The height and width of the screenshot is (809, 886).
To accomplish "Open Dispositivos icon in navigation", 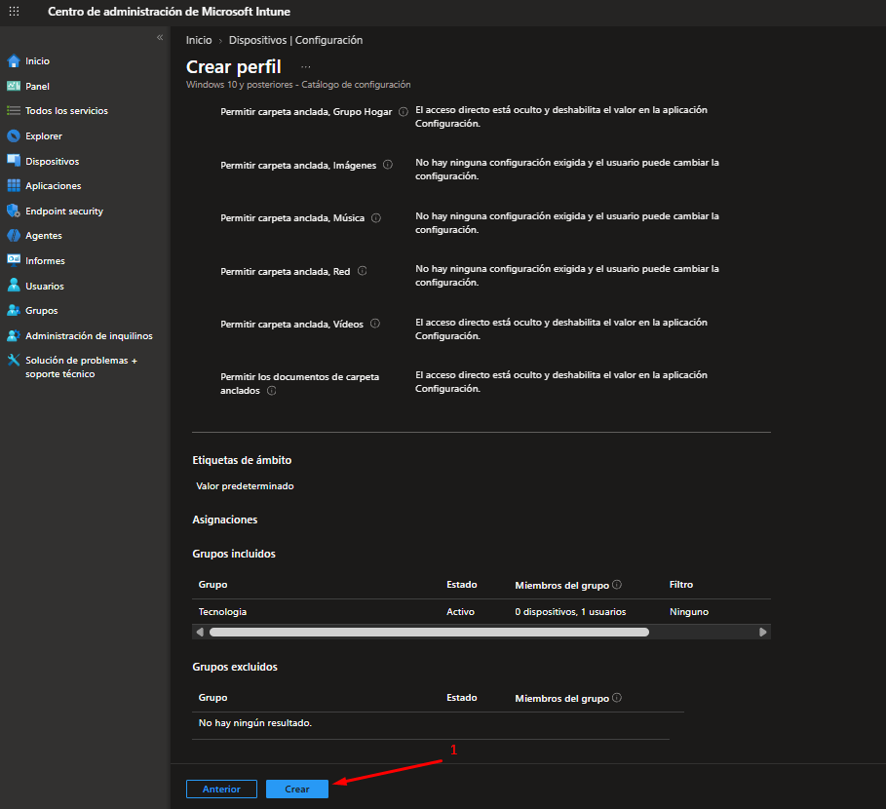I will (x=14, y=160).
